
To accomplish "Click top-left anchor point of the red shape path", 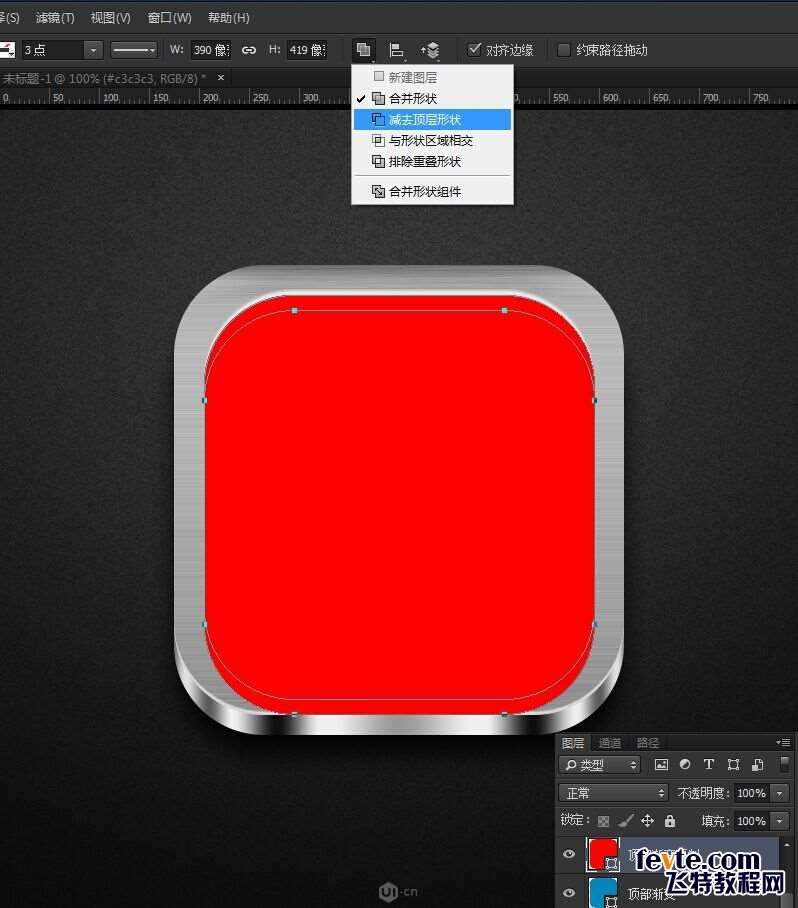I will [x=295, y=311].
